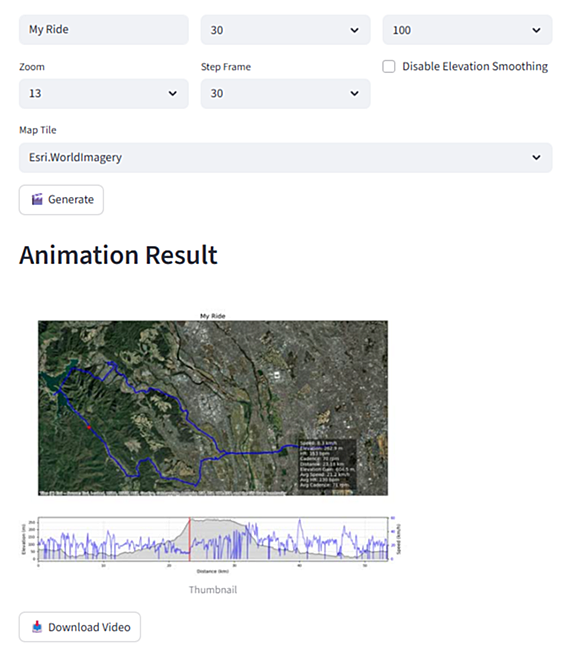Click the stats overlay box on the map
The image size is (586, 659).
point(327,464)
